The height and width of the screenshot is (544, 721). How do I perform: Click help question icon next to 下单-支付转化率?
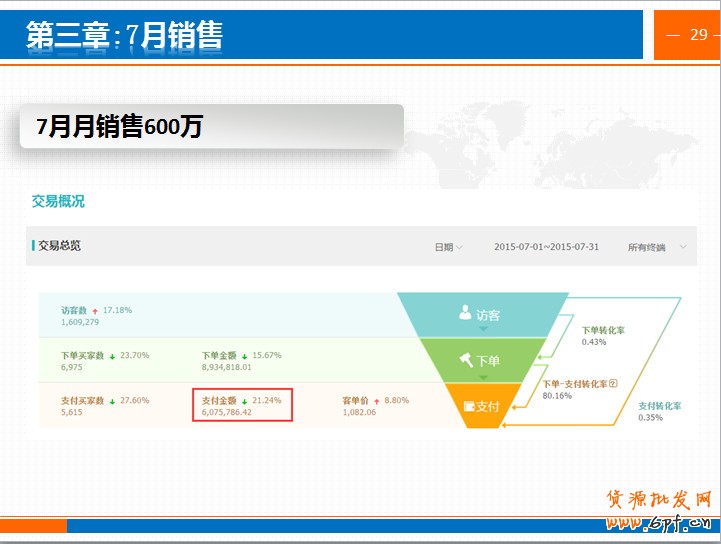pos(613,383)
